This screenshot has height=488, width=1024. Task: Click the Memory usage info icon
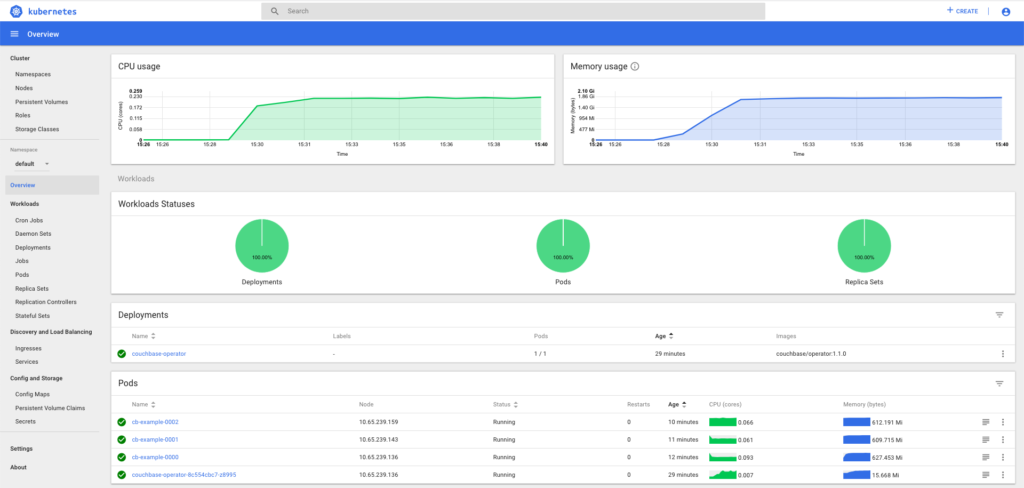[635, 67]
